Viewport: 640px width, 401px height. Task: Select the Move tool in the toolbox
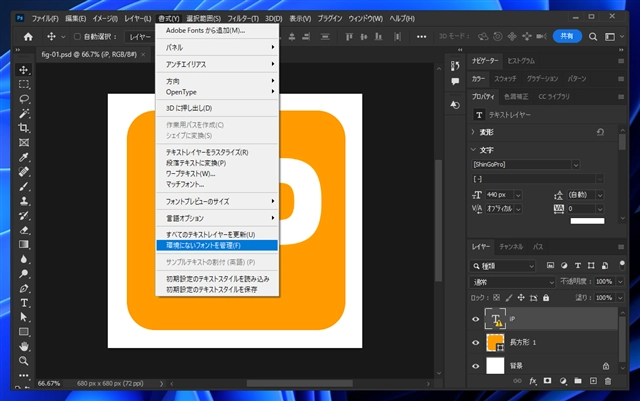click(24, 69)
